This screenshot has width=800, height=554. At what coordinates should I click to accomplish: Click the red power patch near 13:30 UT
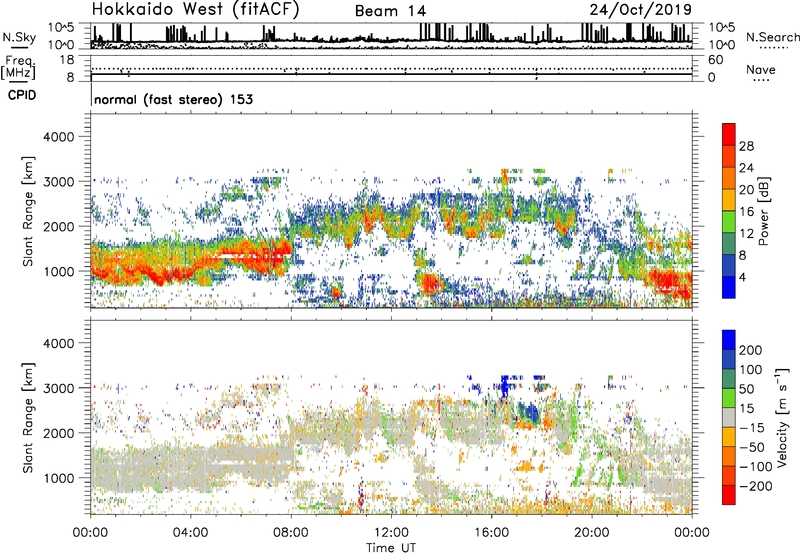pyautogui.click(x=430, y=282)
